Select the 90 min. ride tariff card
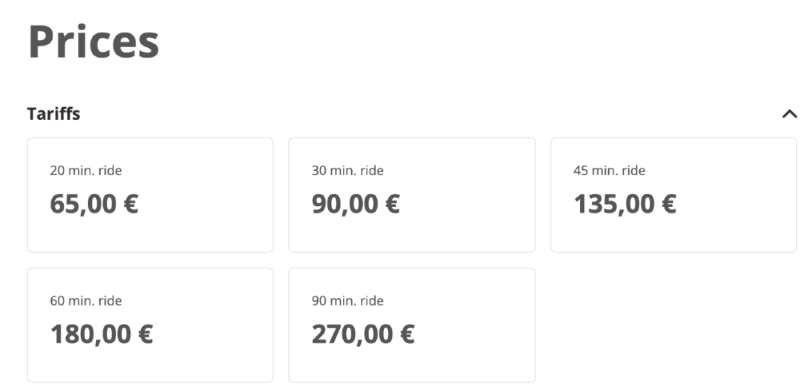The image size is (800, 386). 412,325
